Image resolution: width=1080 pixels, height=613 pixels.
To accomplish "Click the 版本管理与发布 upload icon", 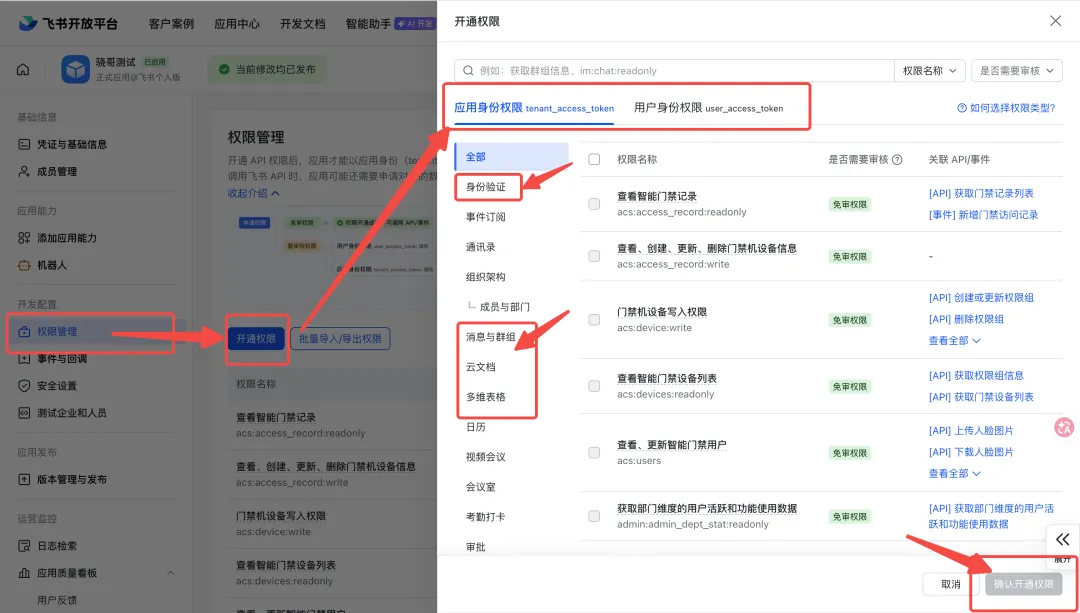I will [24, 479].
